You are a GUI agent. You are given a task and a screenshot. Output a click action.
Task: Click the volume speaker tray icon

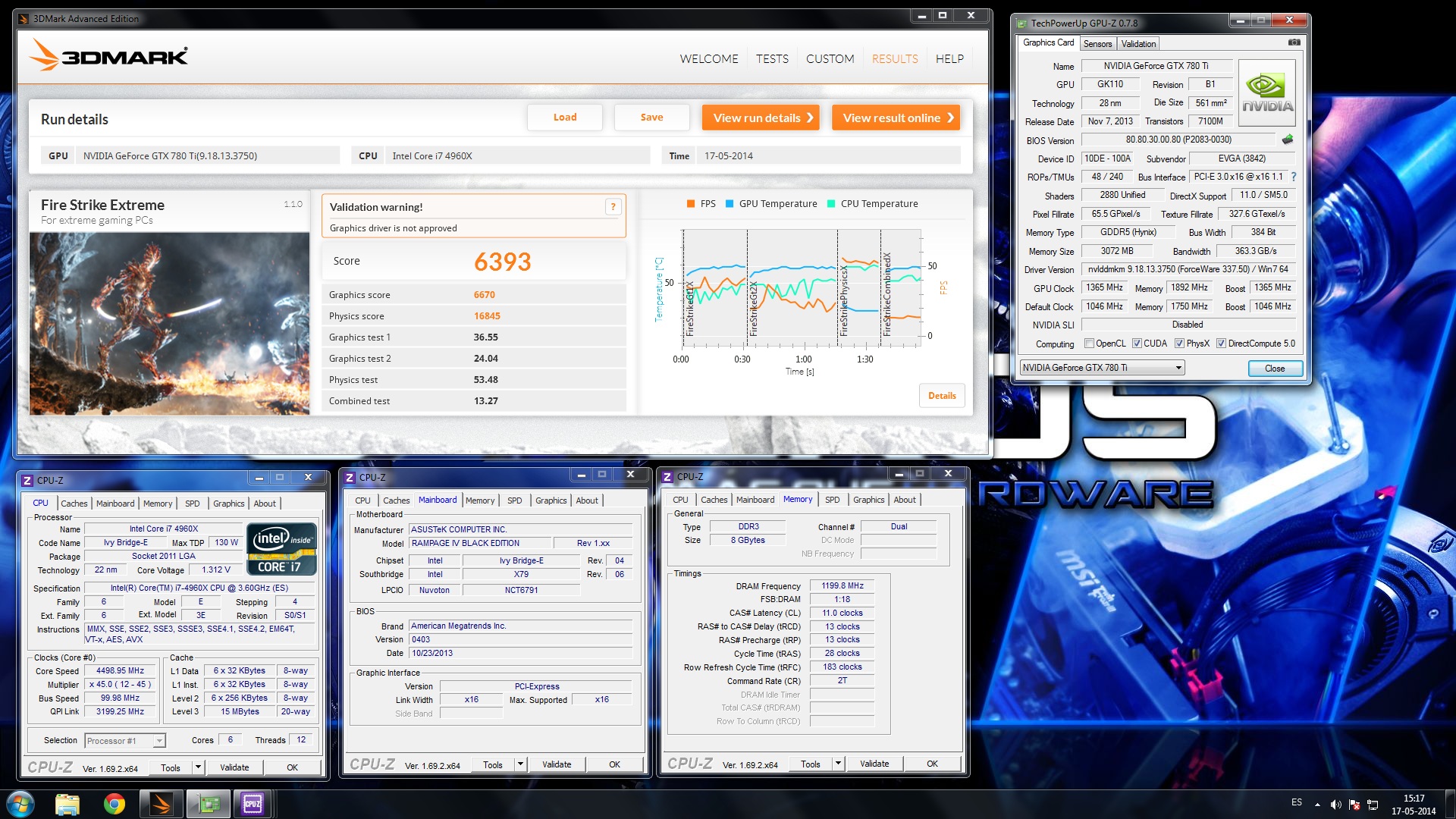(1335, 805)
